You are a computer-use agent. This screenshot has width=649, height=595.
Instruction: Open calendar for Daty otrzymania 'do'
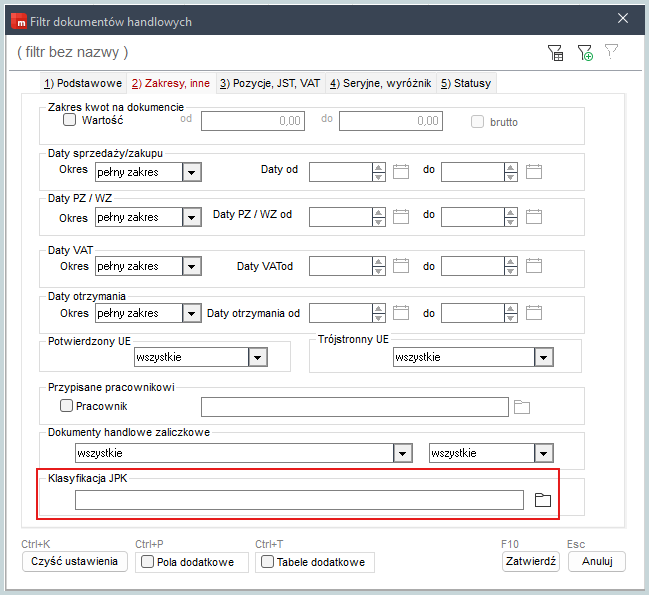pos(534,313)
